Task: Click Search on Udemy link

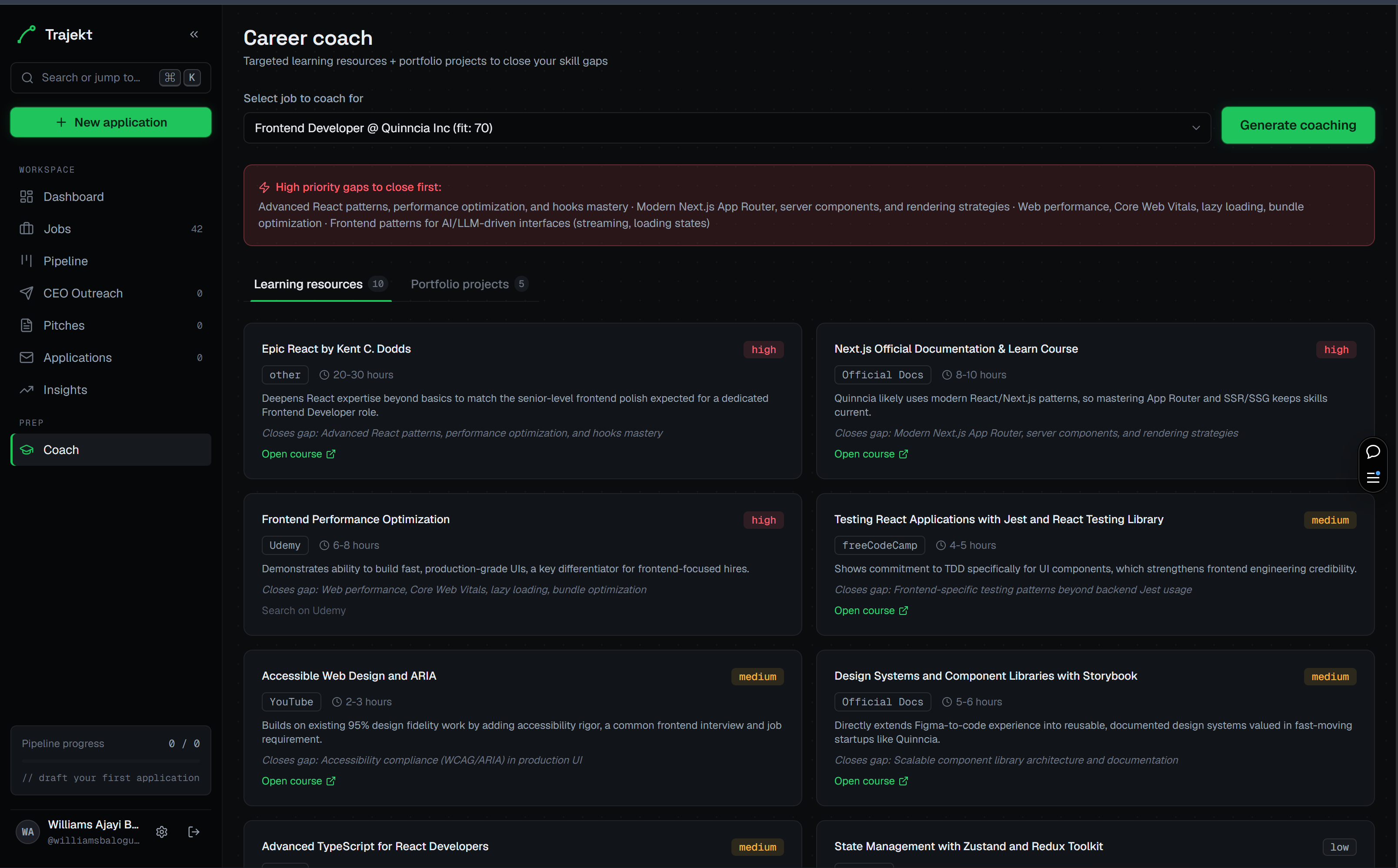Action: pos(304,610)
